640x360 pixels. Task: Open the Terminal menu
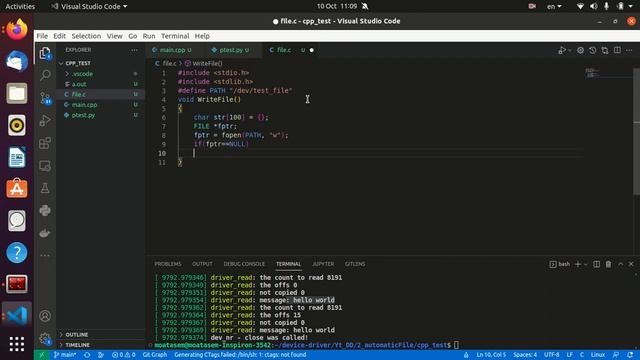175,36
